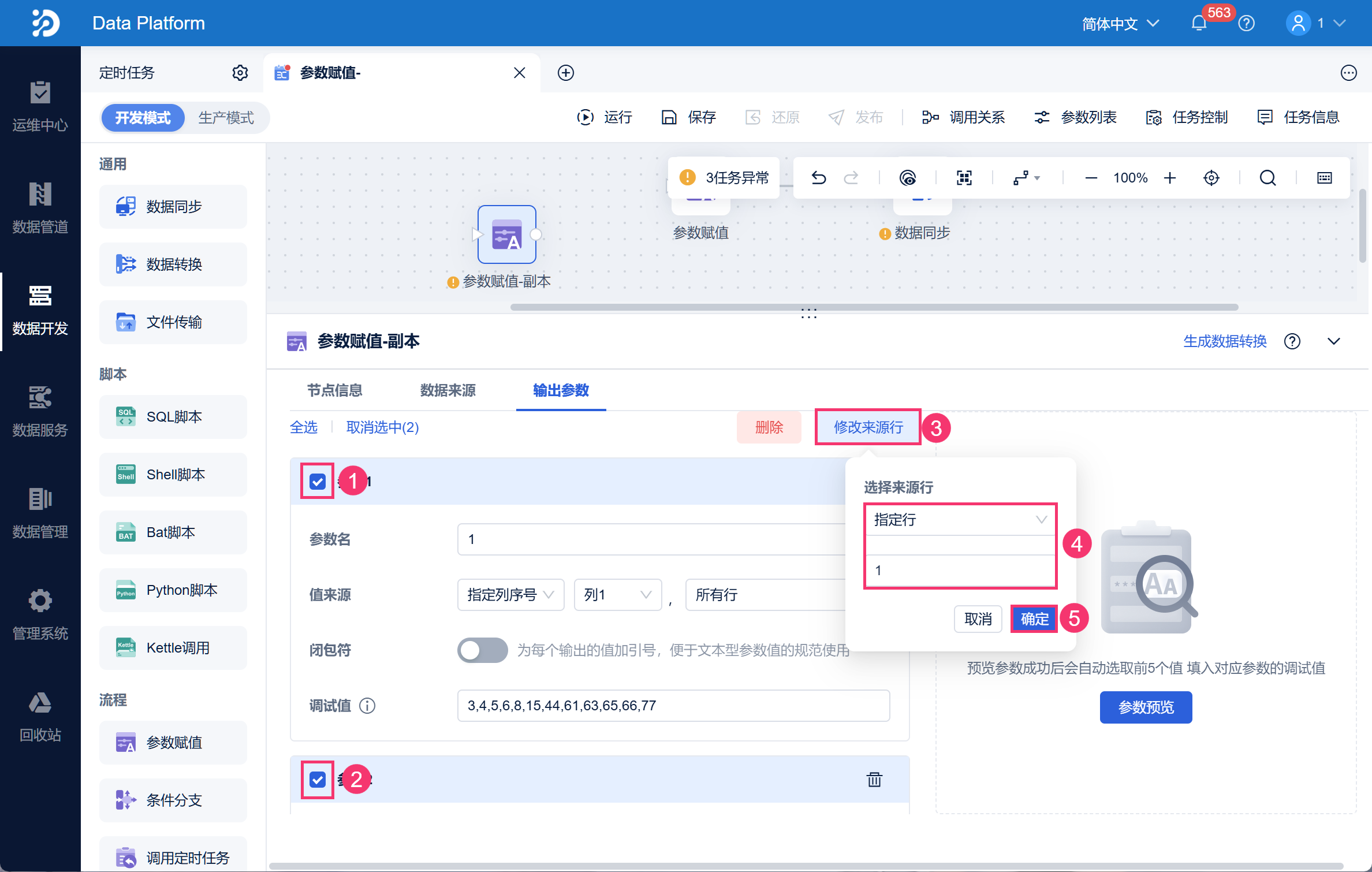Click the 参数名 input field
Viewport: 1372px width, 872px height.
652,539
